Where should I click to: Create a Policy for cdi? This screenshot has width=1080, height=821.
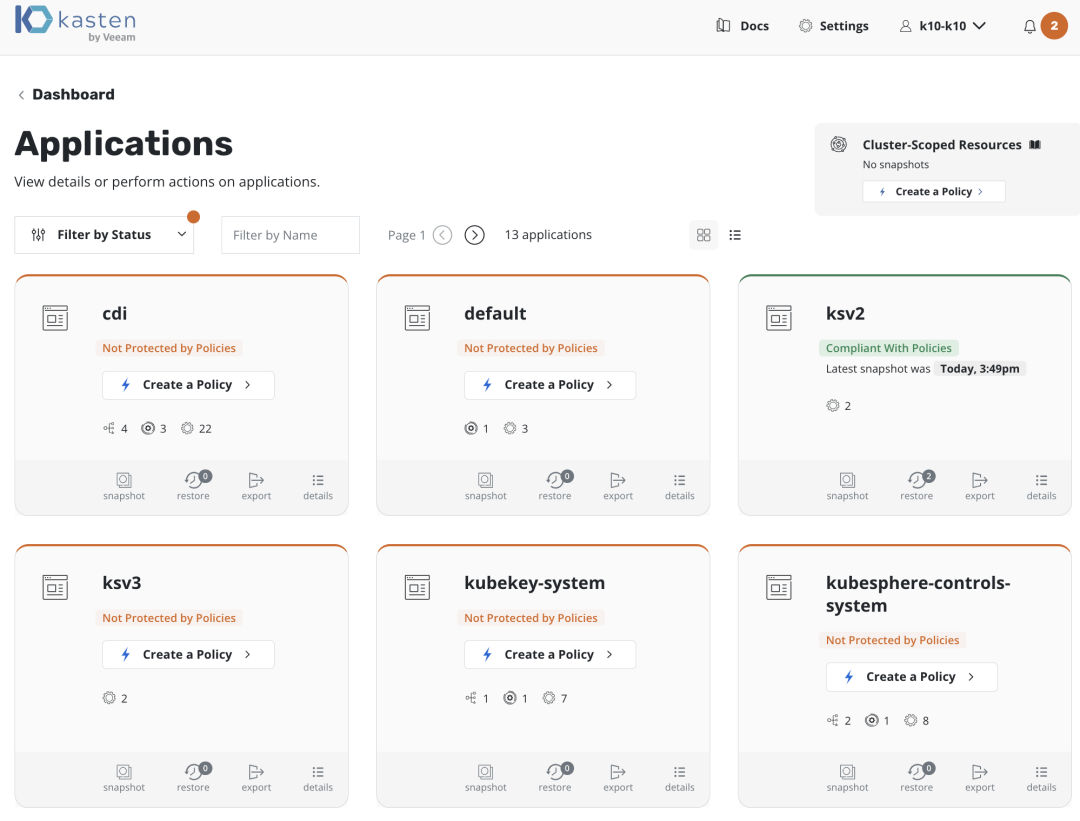(188, 385)
